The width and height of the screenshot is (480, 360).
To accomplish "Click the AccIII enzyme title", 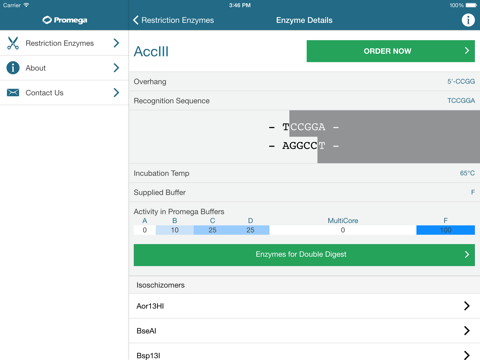I will click(x=151, y=51).
